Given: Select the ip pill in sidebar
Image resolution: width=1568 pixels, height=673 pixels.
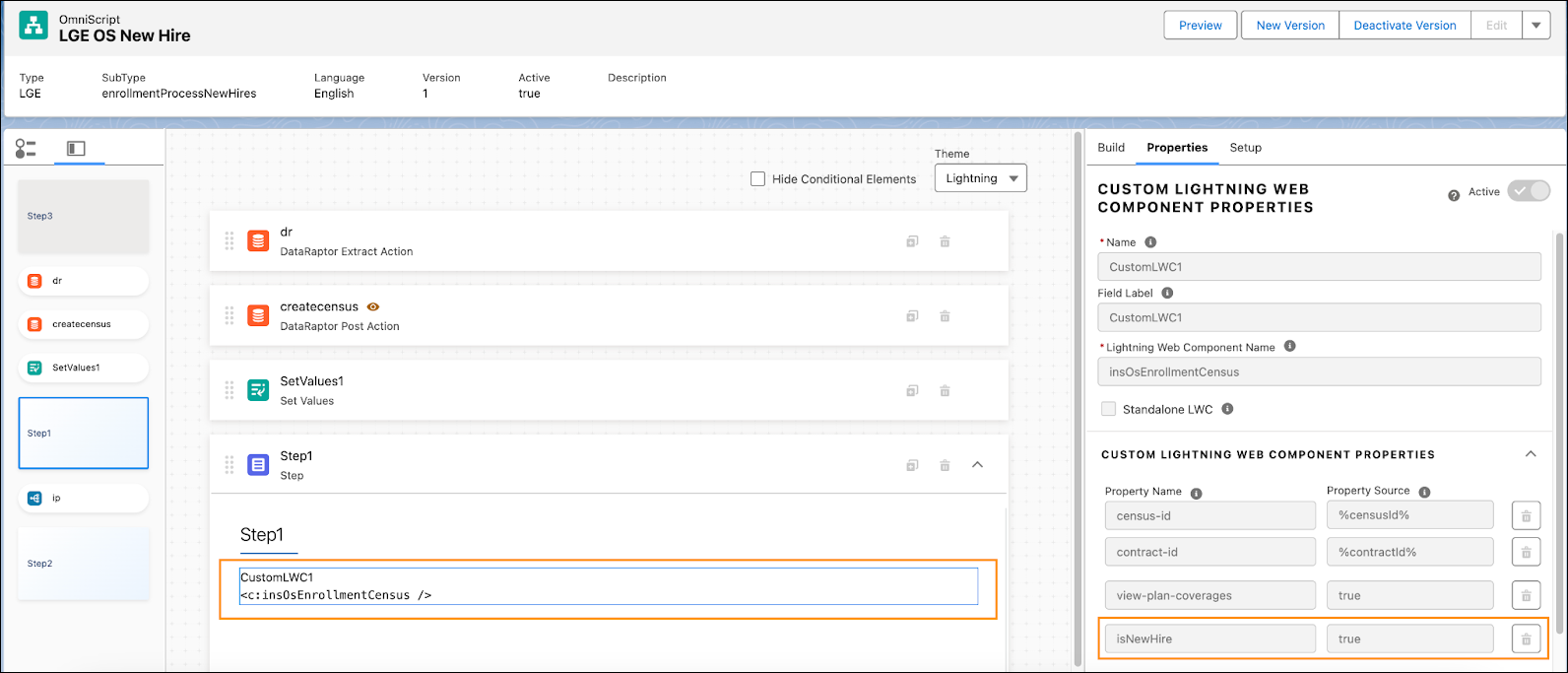Looking at the screenshot, I should click(84, 498).
